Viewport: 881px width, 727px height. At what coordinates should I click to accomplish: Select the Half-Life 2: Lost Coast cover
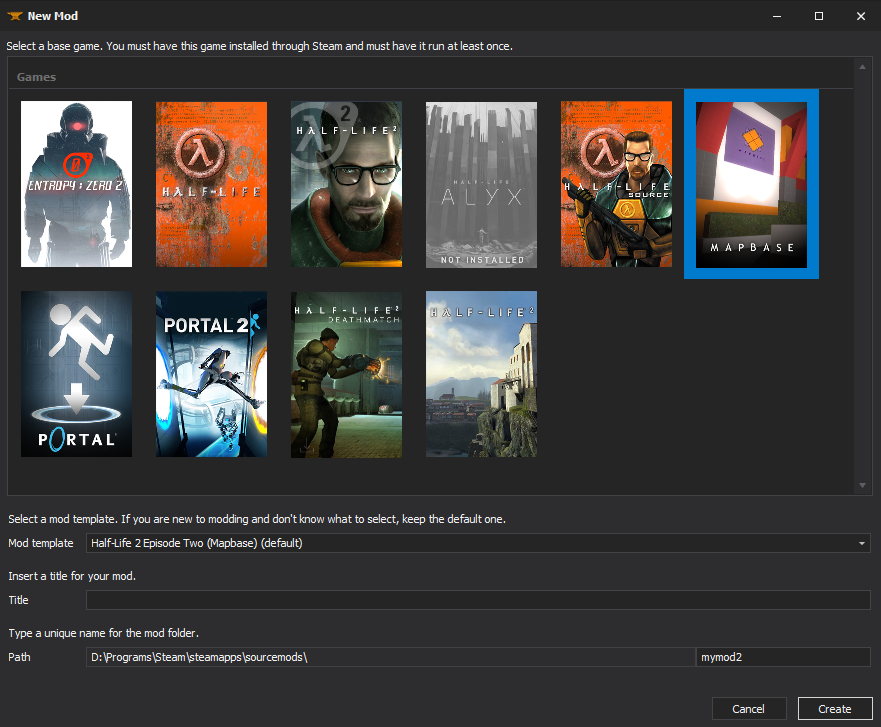coord(481,373)
